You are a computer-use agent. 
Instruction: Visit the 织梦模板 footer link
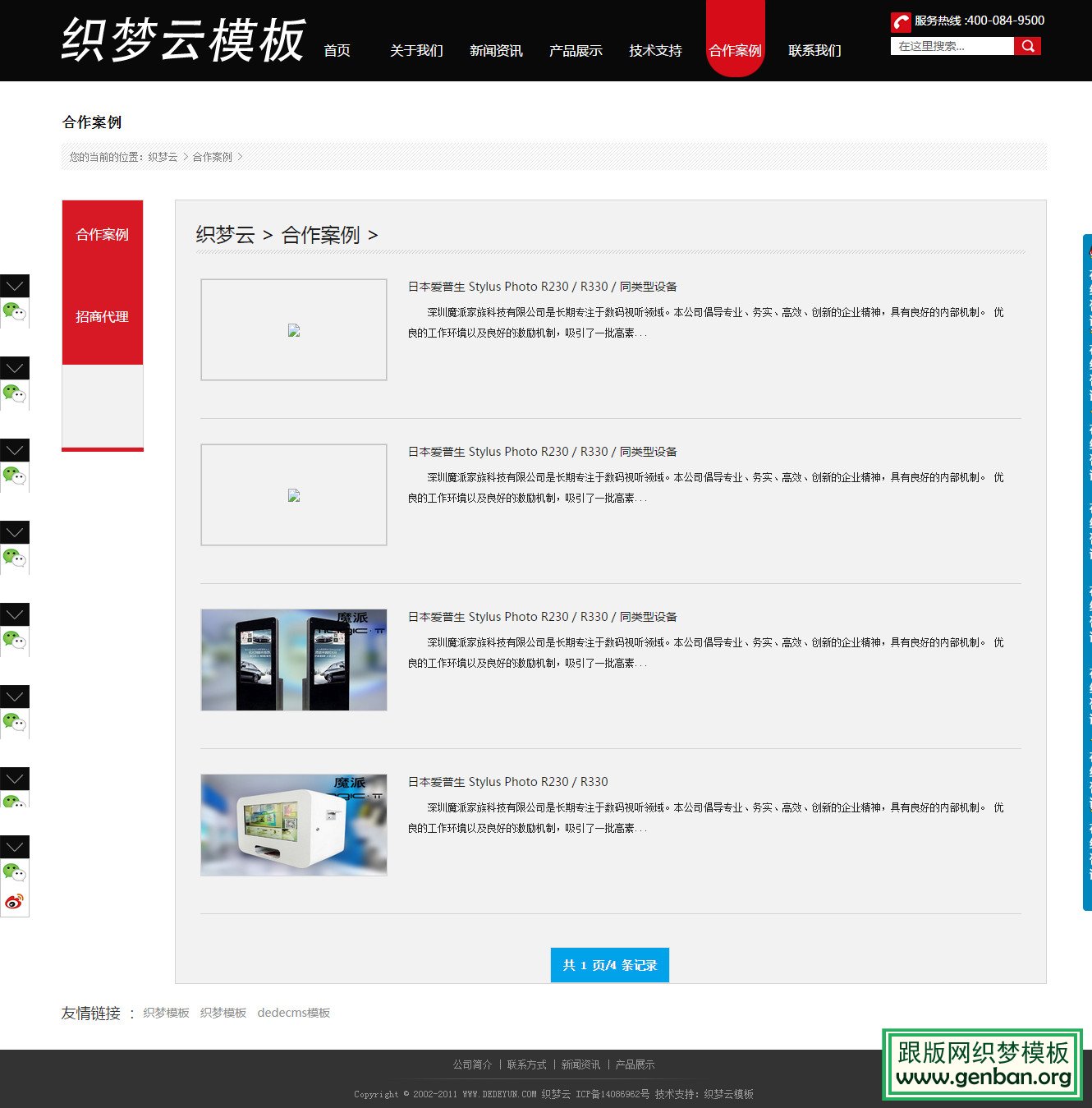point(165,1012)
